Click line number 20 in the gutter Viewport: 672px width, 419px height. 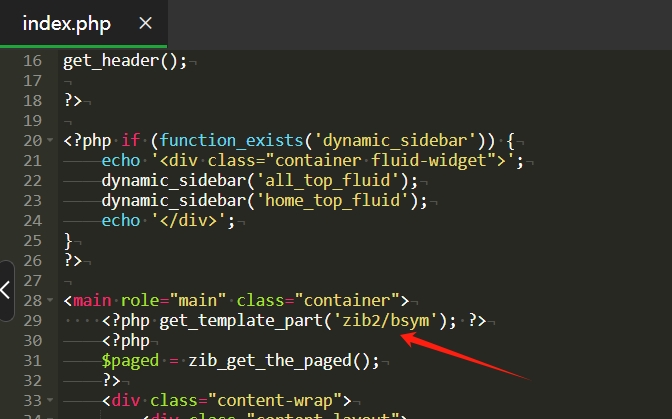(32, 141)
